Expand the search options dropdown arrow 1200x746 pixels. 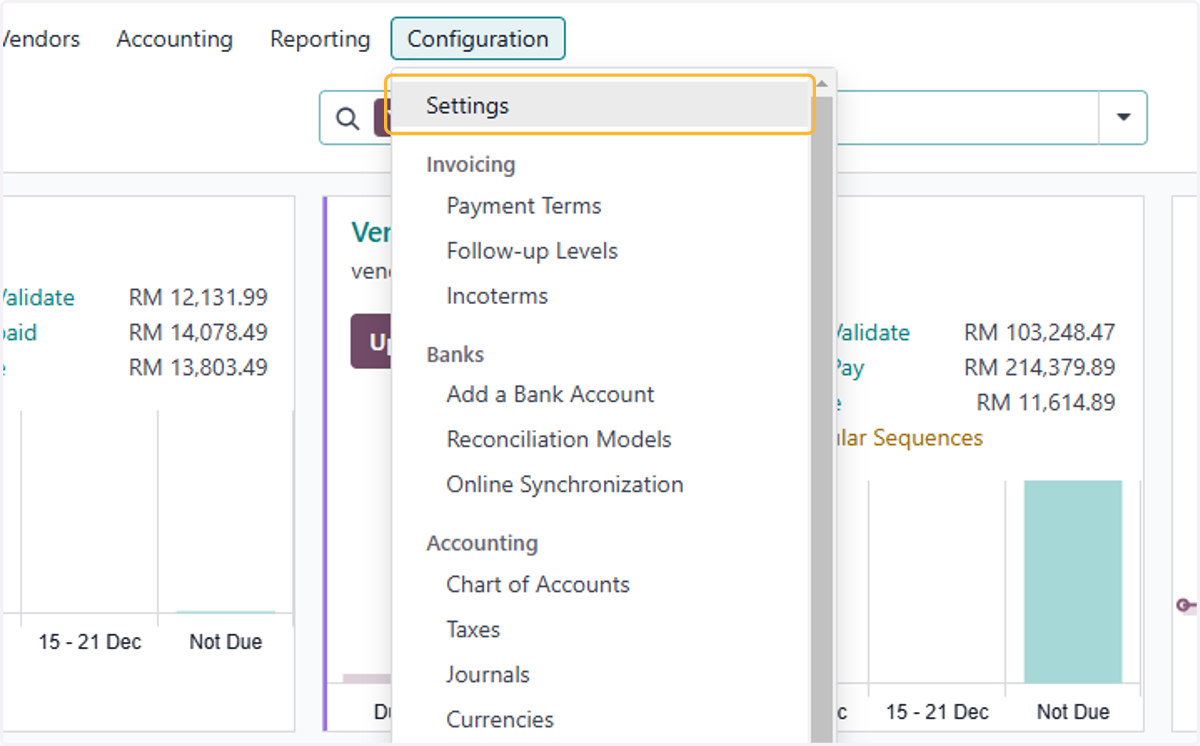pyautogui.click(x=1123, y=118)
